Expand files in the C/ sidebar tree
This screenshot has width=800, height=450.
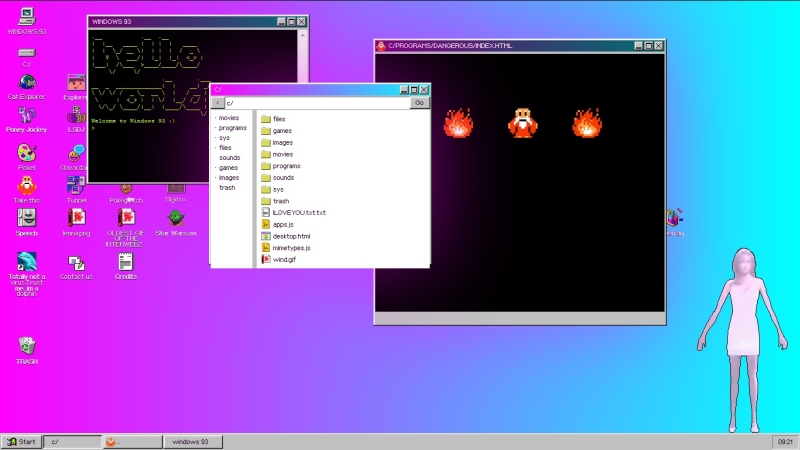pos(225,147)
